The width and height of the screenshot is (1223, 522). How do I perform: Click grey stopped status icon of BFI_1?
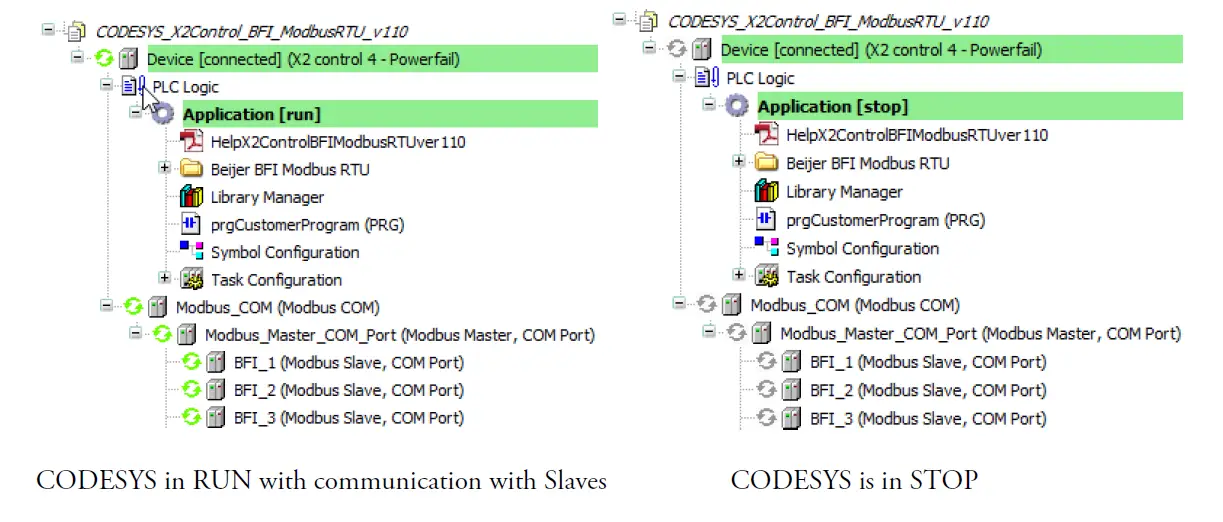coord(767,361)
